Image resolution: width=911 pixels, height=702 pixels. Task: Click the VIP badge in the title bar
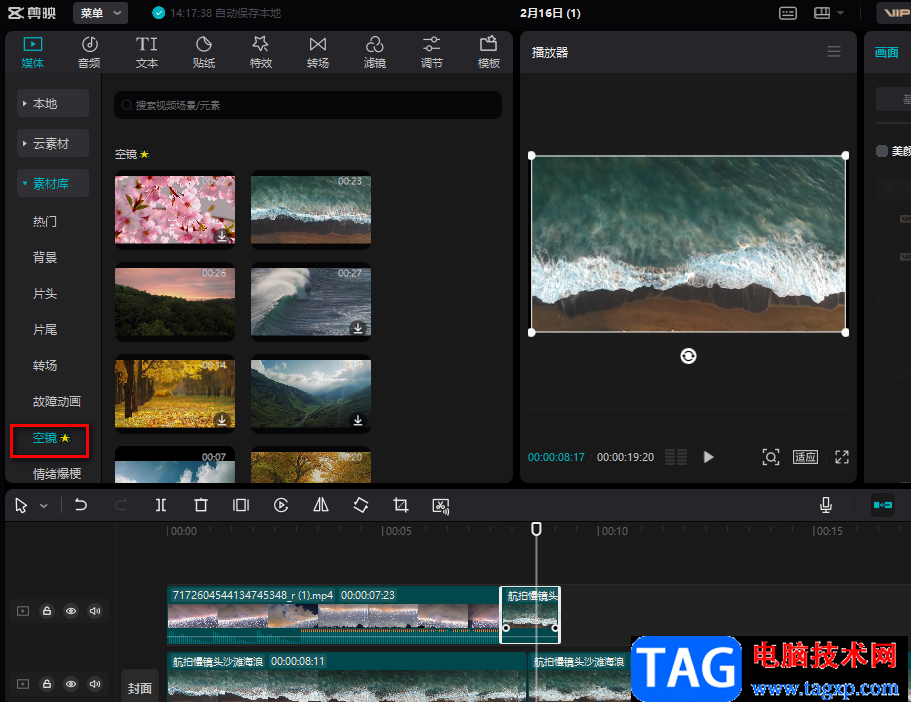(894, 13)
